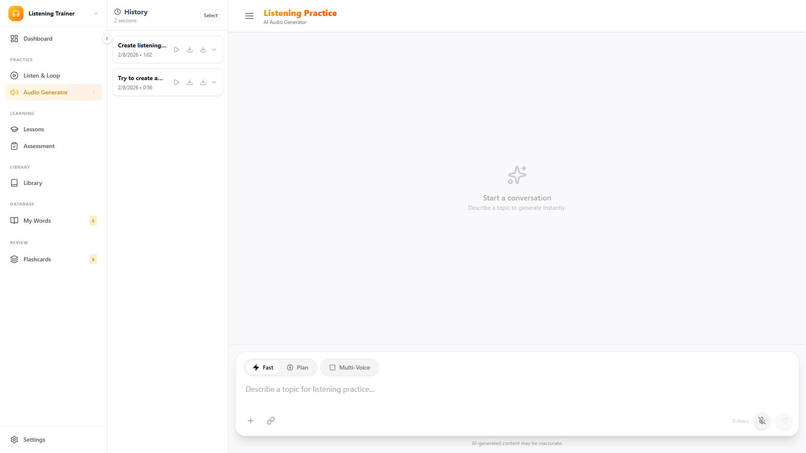This screenshot has height=453, width=806.
Task: Click the Lessons graduation cap icon
Action: (x=14, y=130)
